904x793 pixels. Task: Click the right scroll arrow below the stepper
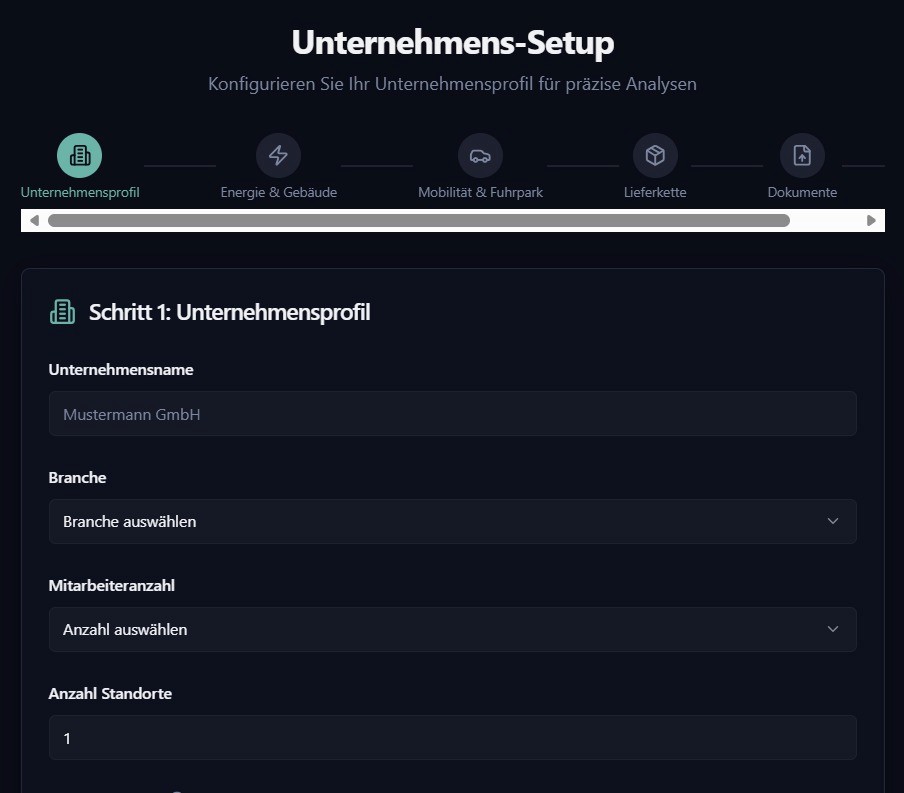point(871,220)
